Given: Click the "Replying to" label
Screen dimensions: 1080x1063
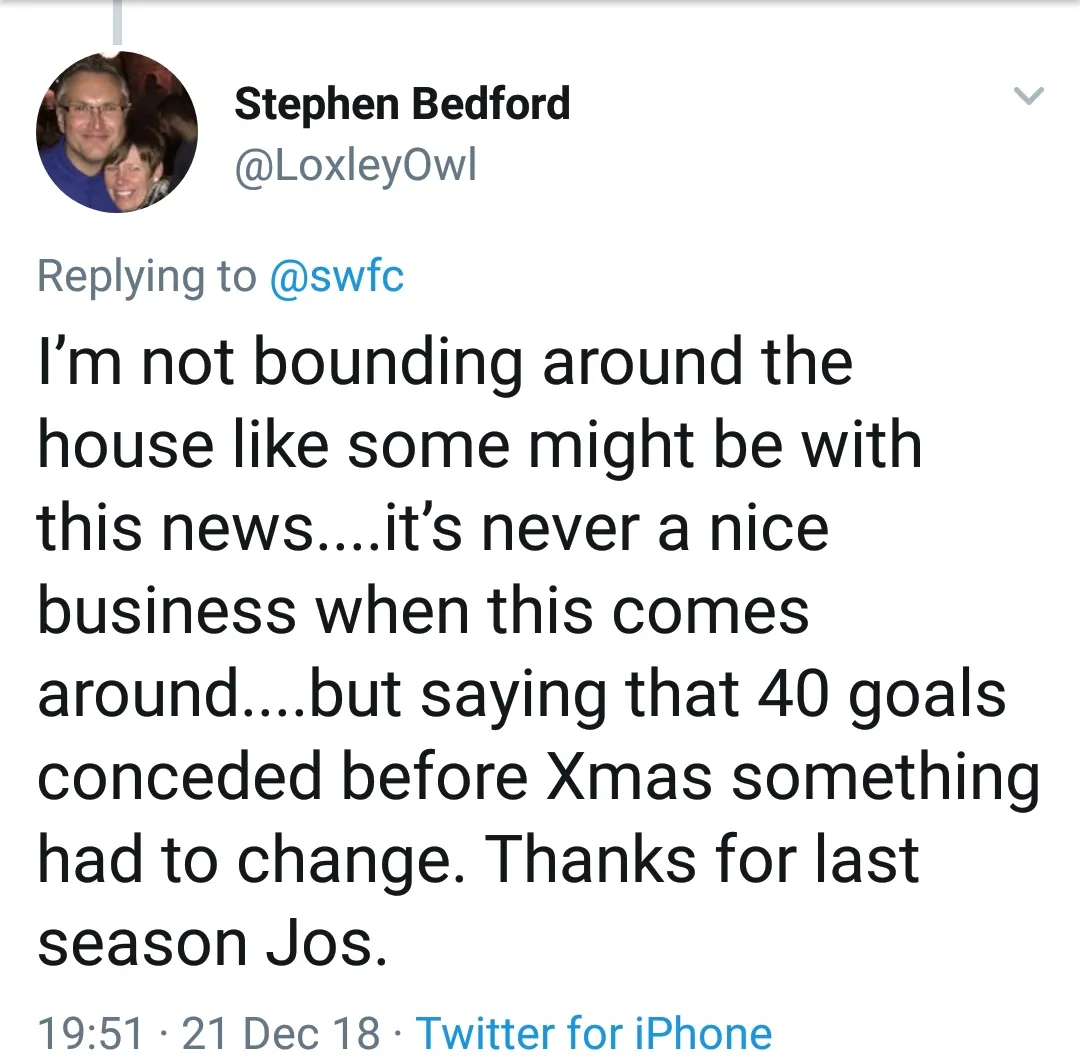Looking at the screenshot, I should point(146,275).
